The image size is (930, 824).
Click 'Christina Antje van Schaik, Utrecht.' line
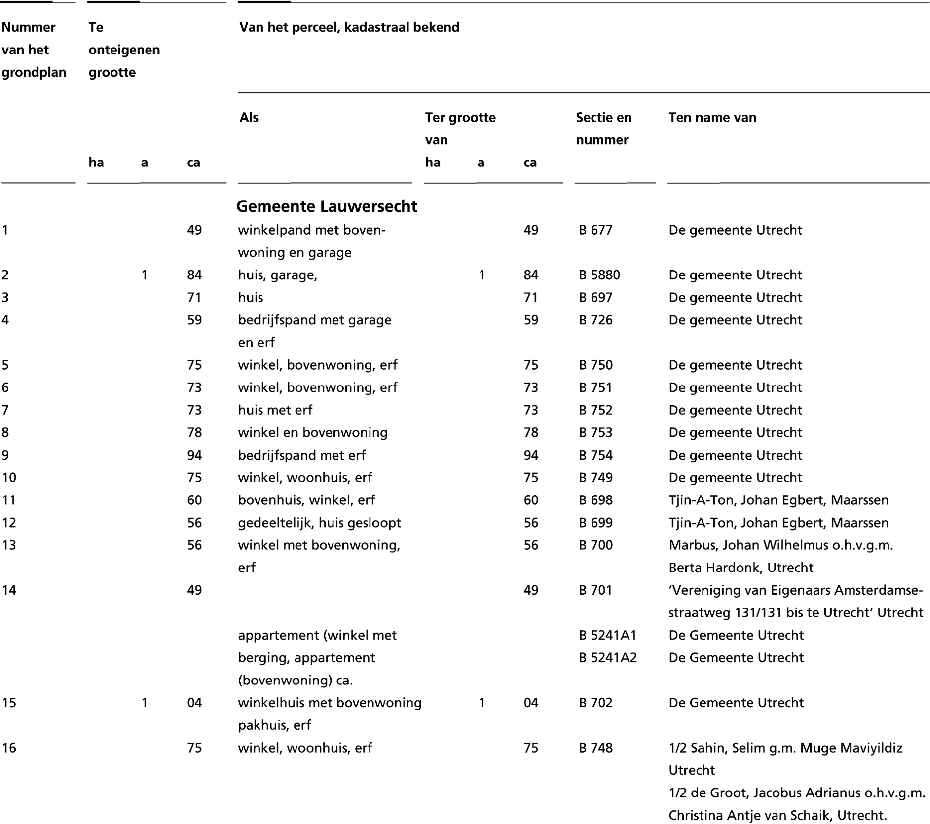777,816
